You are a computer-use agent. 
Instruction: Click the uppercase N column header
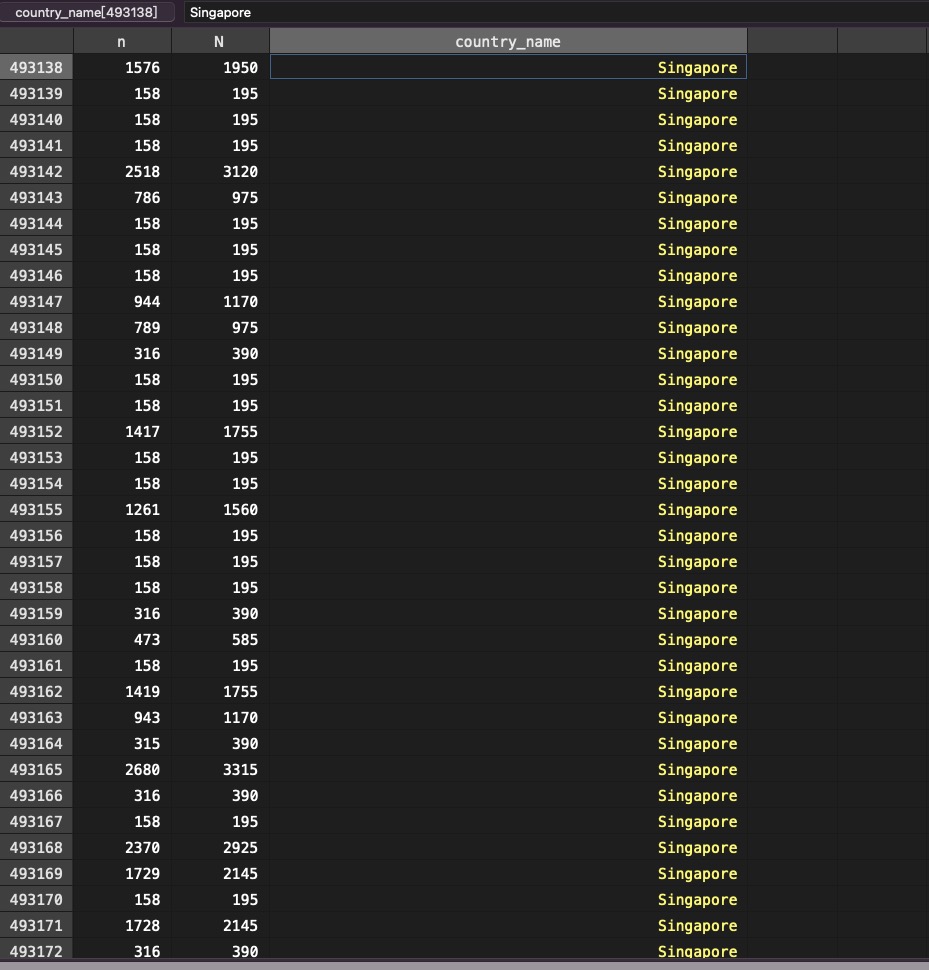pyautogui.click(x=219, y=42)
